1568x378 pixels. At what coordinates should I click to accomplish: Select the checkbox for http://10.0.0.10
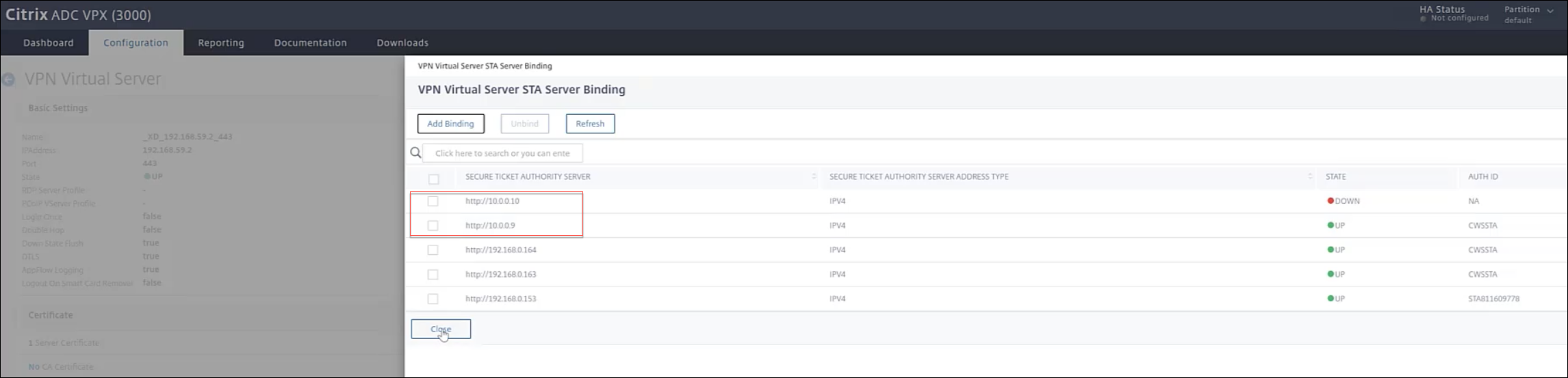click(x=433, y=201)
